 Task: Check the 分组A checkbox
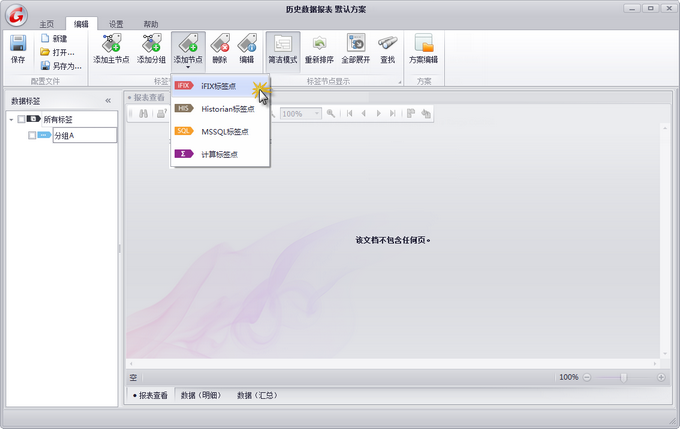33,135
